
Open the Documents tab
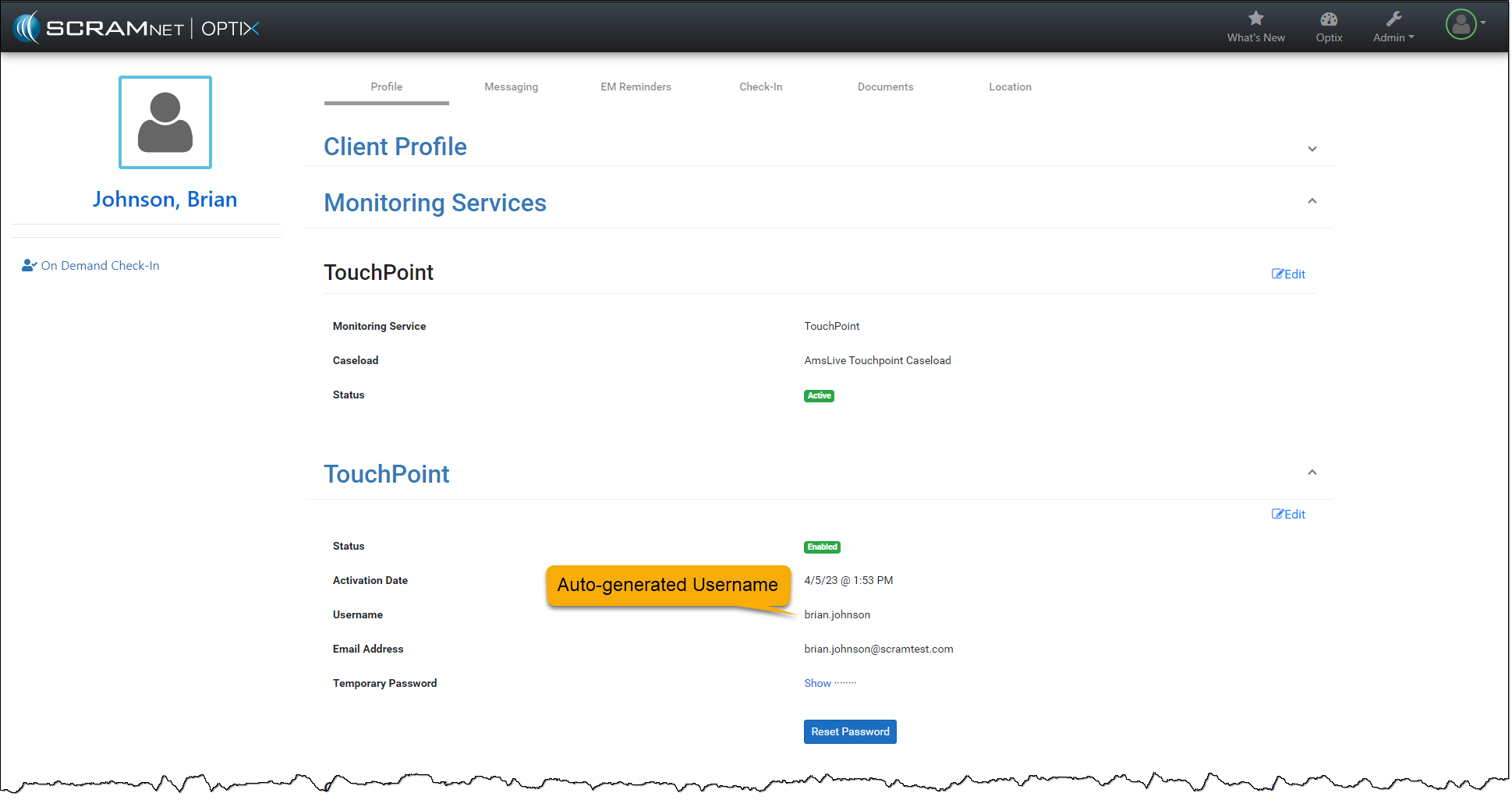click(x=885, y=87)
